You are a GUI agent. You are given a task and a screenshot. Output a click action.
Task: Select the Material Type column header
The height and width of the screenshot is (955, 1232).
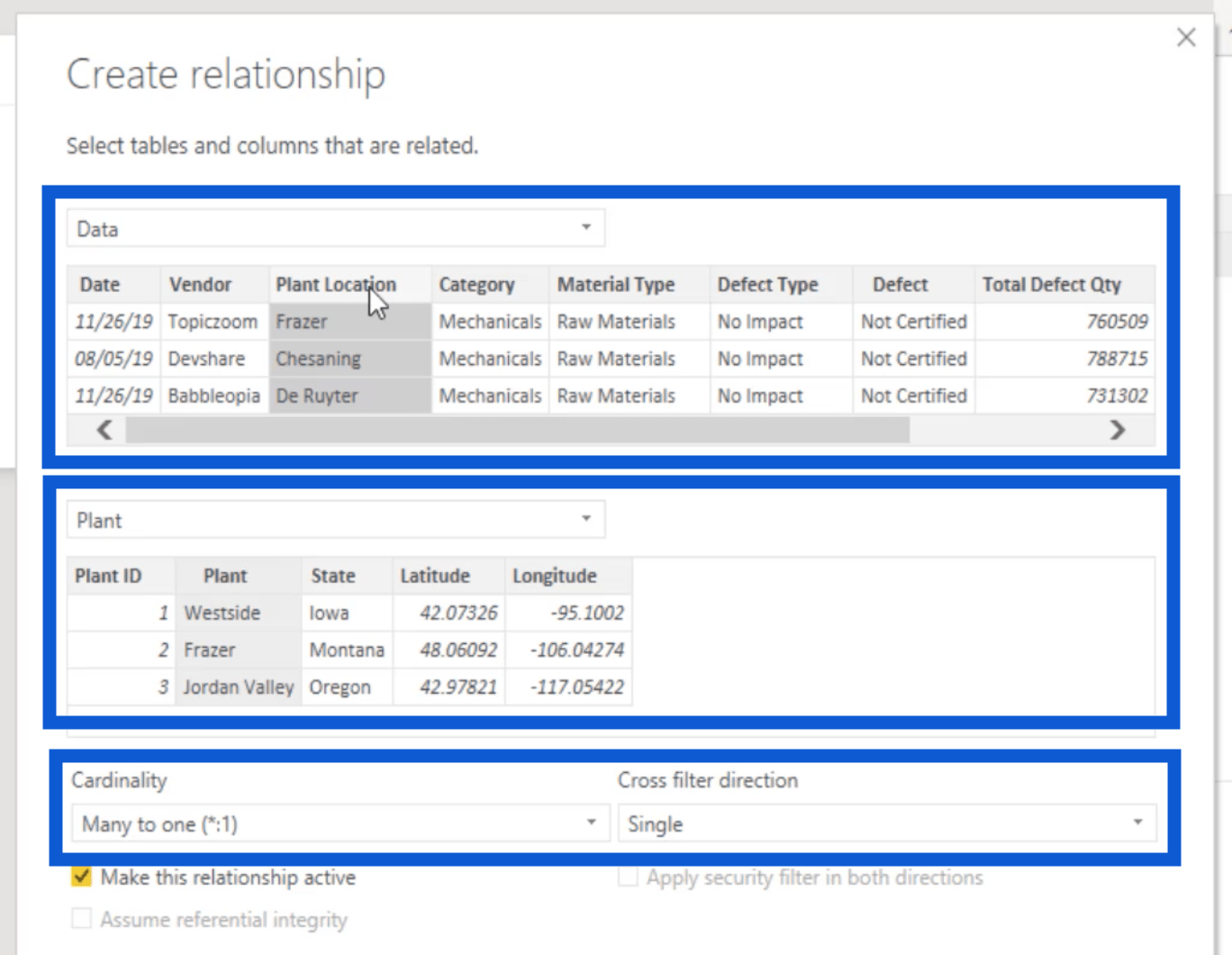615,285
